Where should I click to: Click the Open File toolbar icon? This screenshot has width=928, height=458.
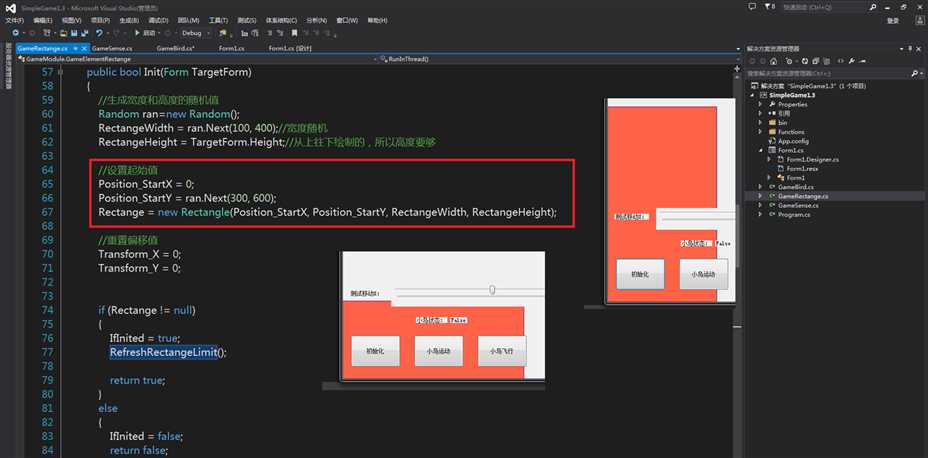point(63,33)
